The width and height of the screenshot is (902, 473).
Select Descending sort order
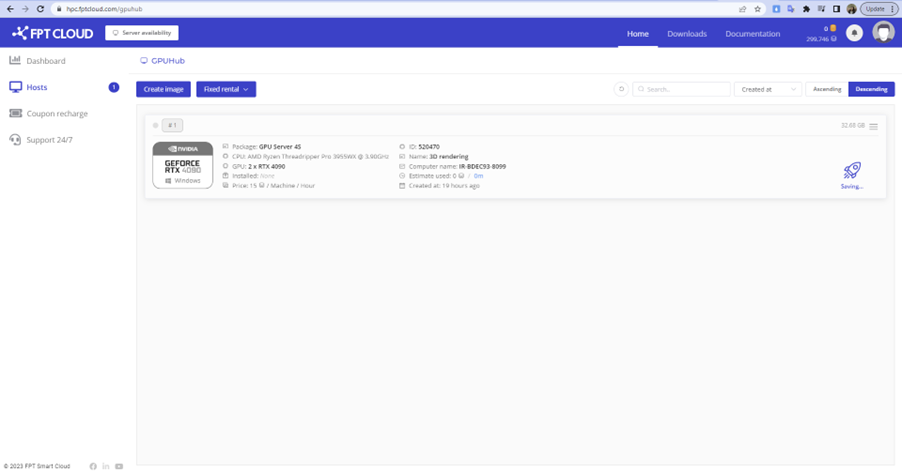(871, 89)
